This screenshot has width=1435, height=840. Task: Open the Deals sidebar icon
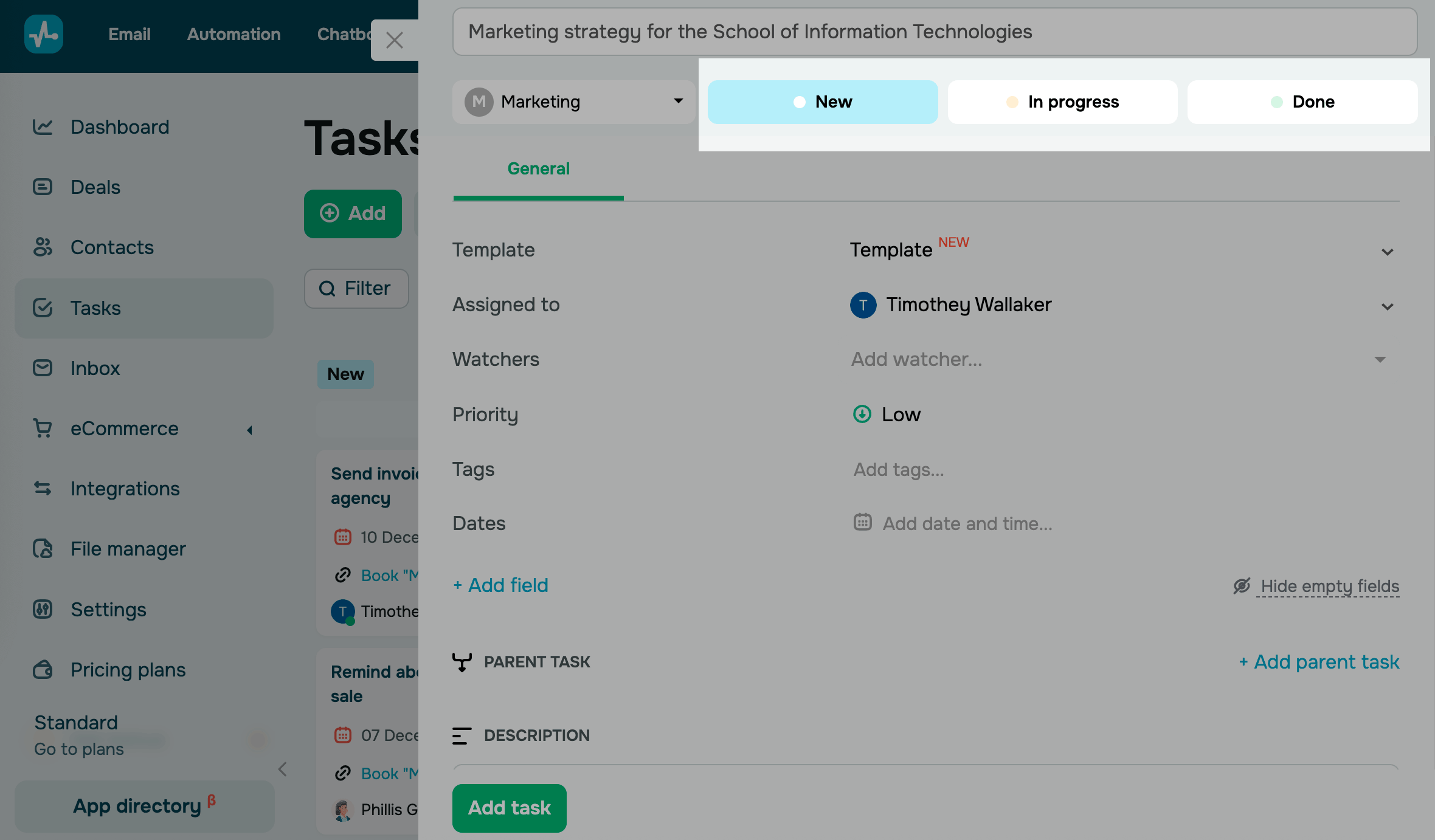(43, 187)
